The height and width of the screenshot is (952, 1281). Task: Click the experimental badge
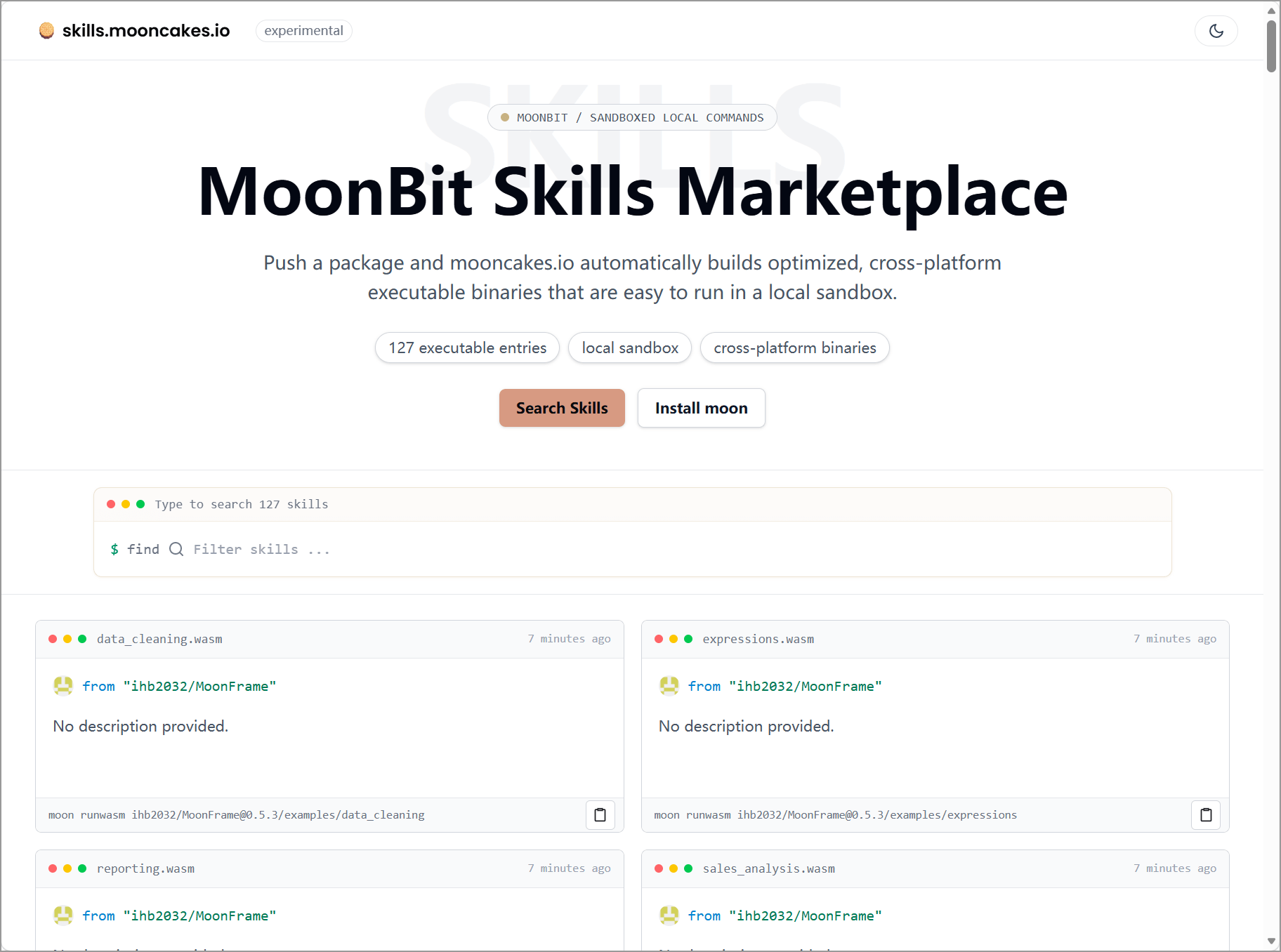303,31
